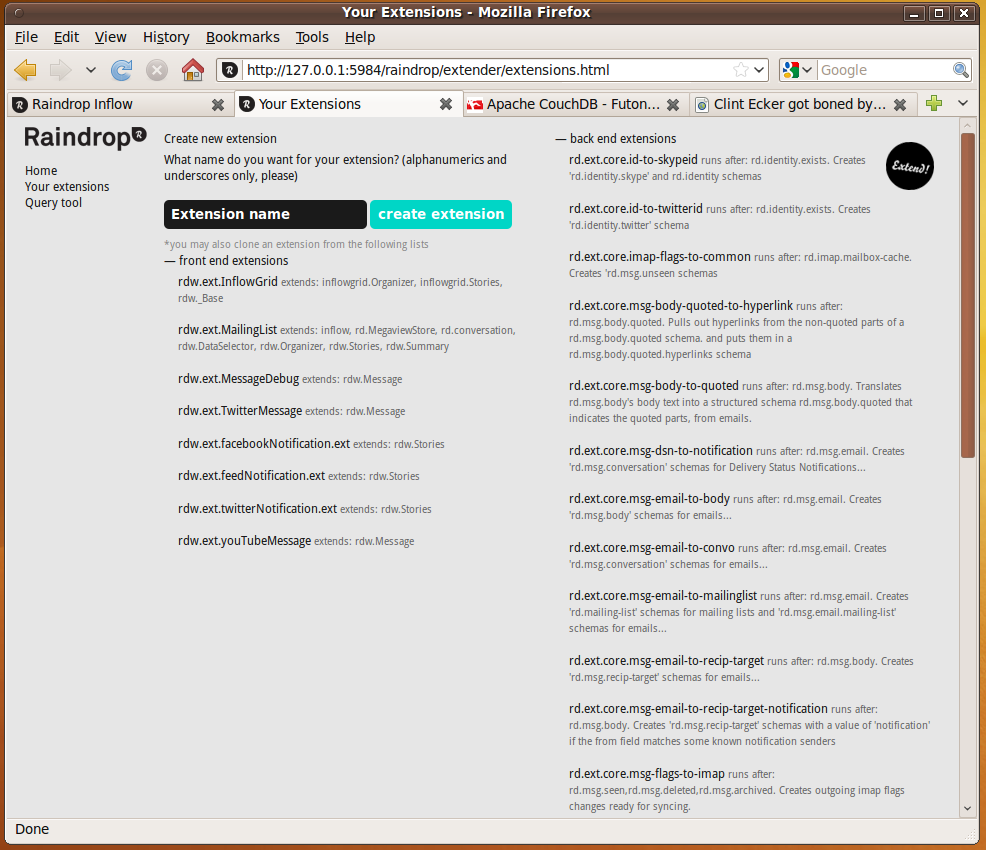Switch to the Clint Ecker tab

point(802,104)
